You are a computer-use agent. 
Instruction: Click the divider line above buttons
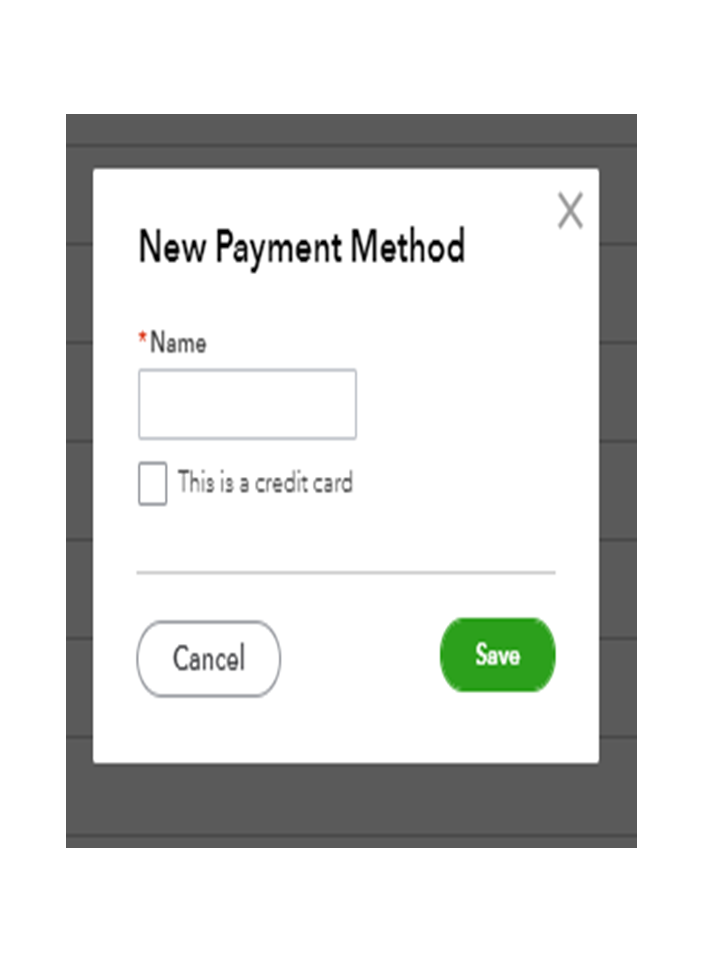(x=346, y=572)
